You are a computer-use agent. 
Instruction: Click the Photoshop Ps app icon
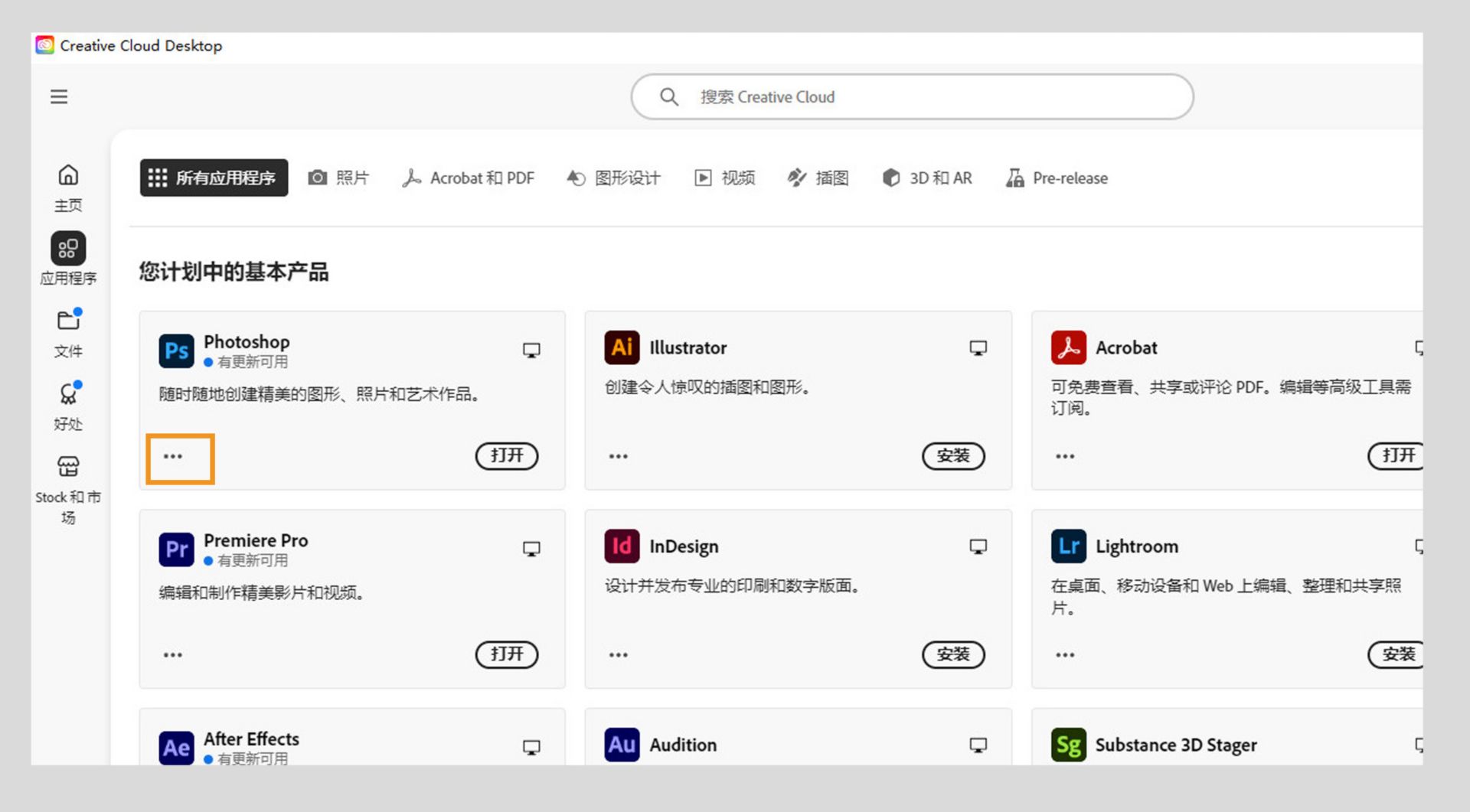point(177,351)
